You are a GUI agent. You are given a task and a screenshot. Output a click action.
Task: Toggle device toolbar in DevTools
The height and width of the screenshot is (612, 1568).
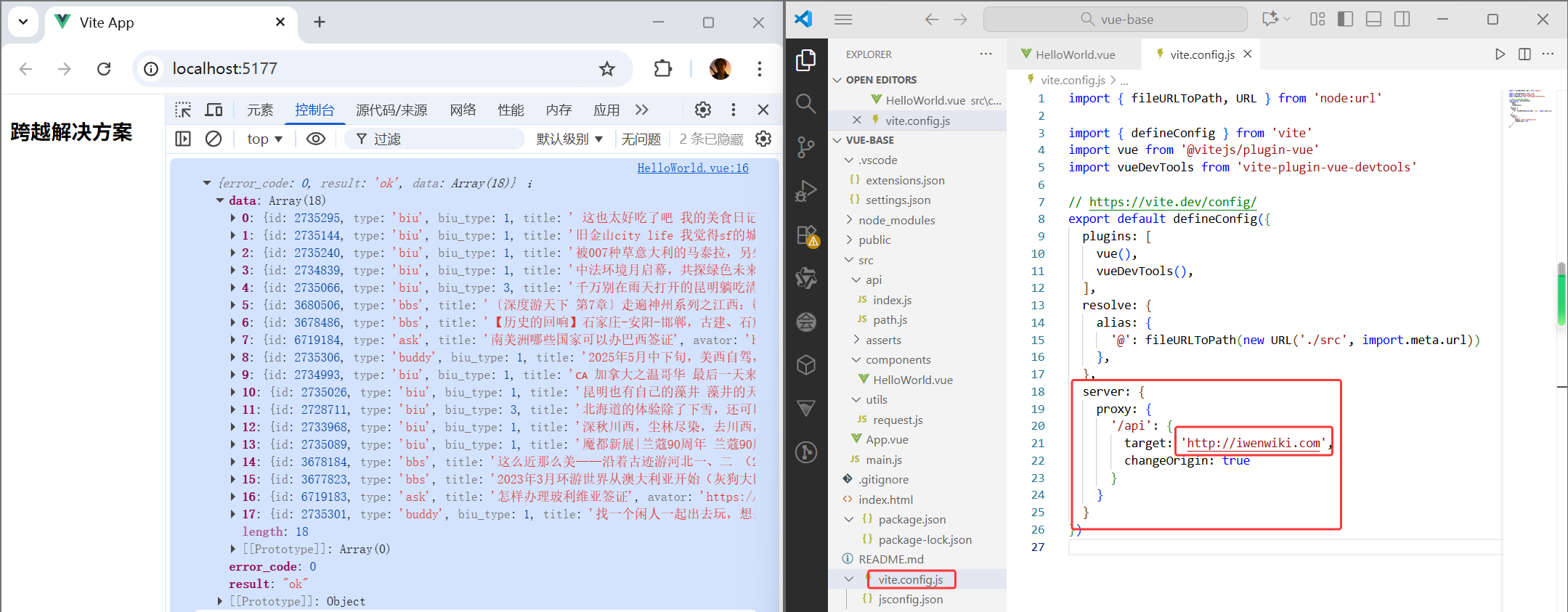tap(214, 110)
